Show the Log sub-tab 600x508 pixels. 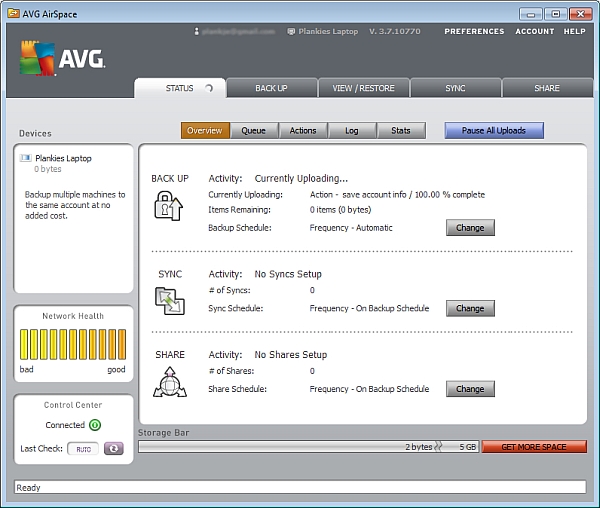coord(352,130)
